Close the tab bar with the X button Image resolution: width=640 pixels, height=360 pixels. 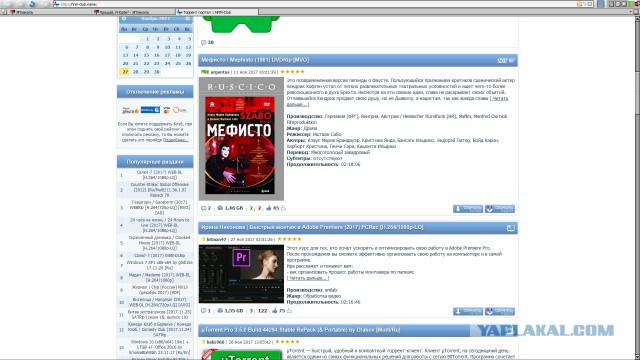click(x=636, y=12)
